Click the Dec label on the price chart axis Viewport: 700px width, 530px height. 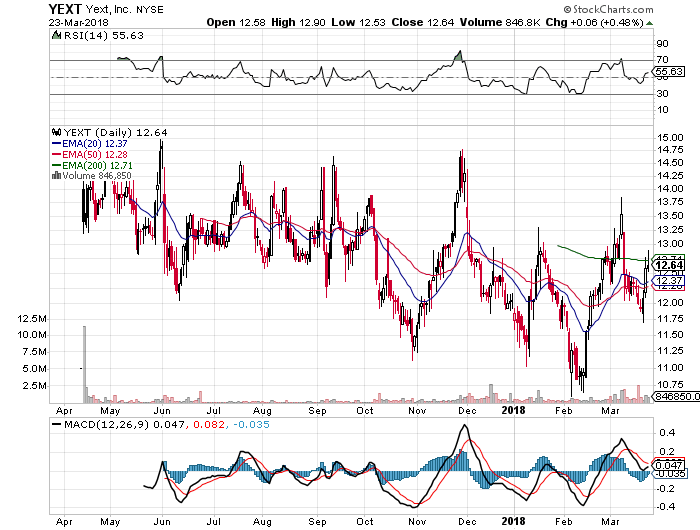tap(467, 410)
